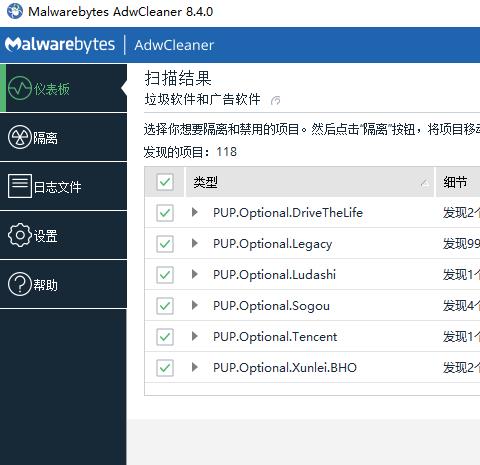480x465 pixels.
Task: Expand the PUP.Optional.Sogou row
Action: [195, 305]
